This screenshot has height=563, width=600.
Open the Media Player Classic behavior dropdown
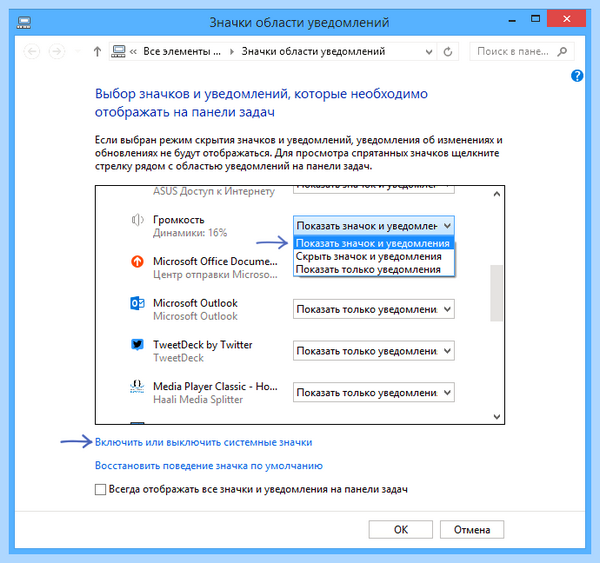(x=373, y=393)
